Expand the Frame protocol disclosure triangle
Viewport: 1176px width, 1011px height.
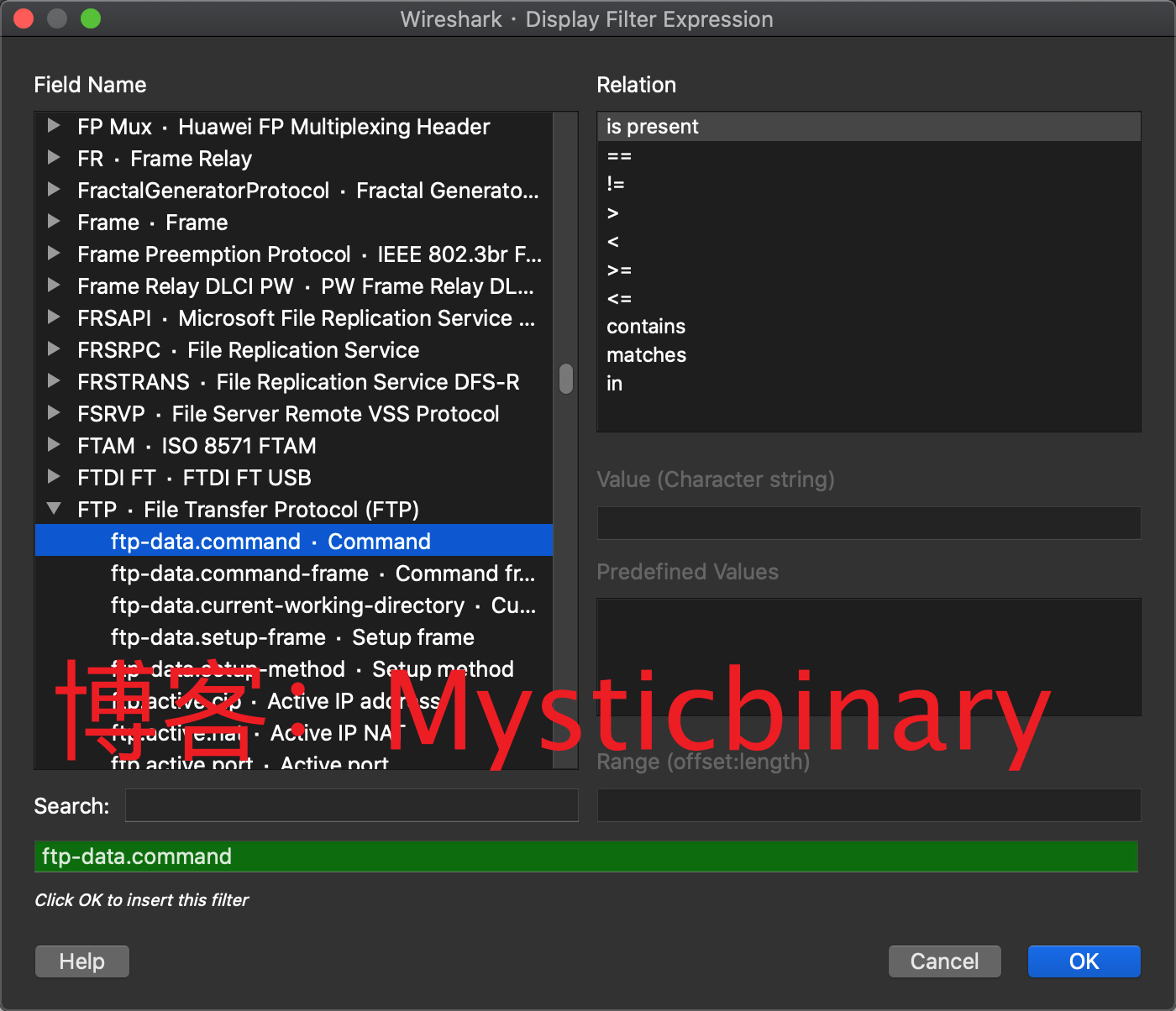[54, 222]
